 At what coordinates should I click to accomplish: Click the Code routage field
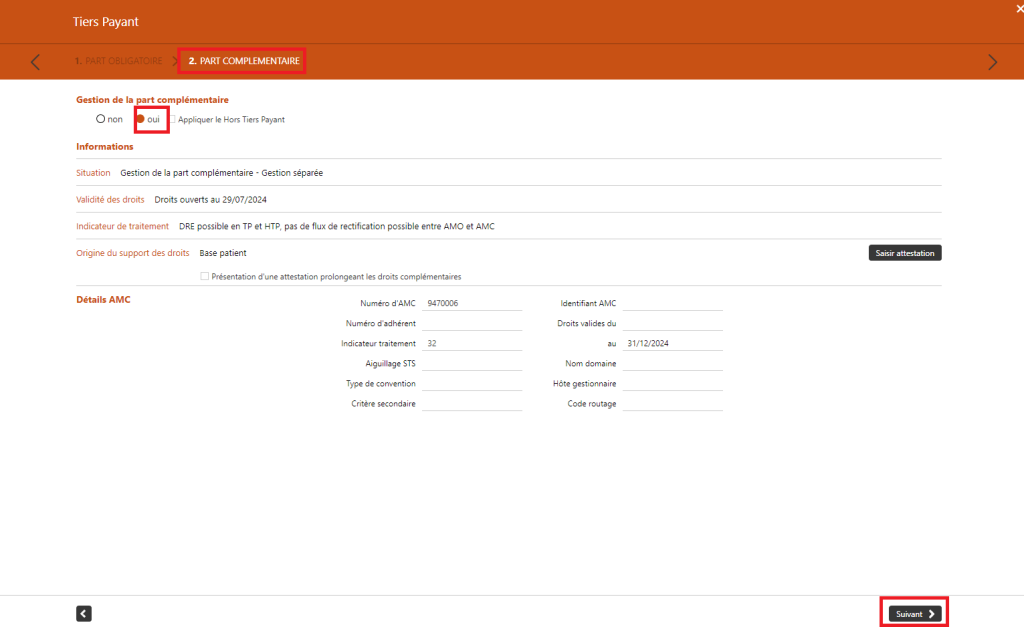672,403
